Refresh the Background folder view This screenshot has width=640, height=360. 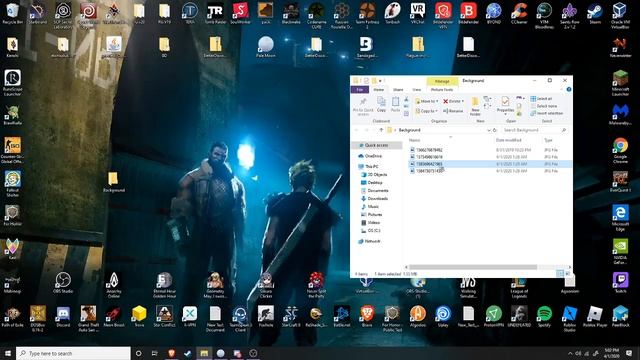(495, 130)
